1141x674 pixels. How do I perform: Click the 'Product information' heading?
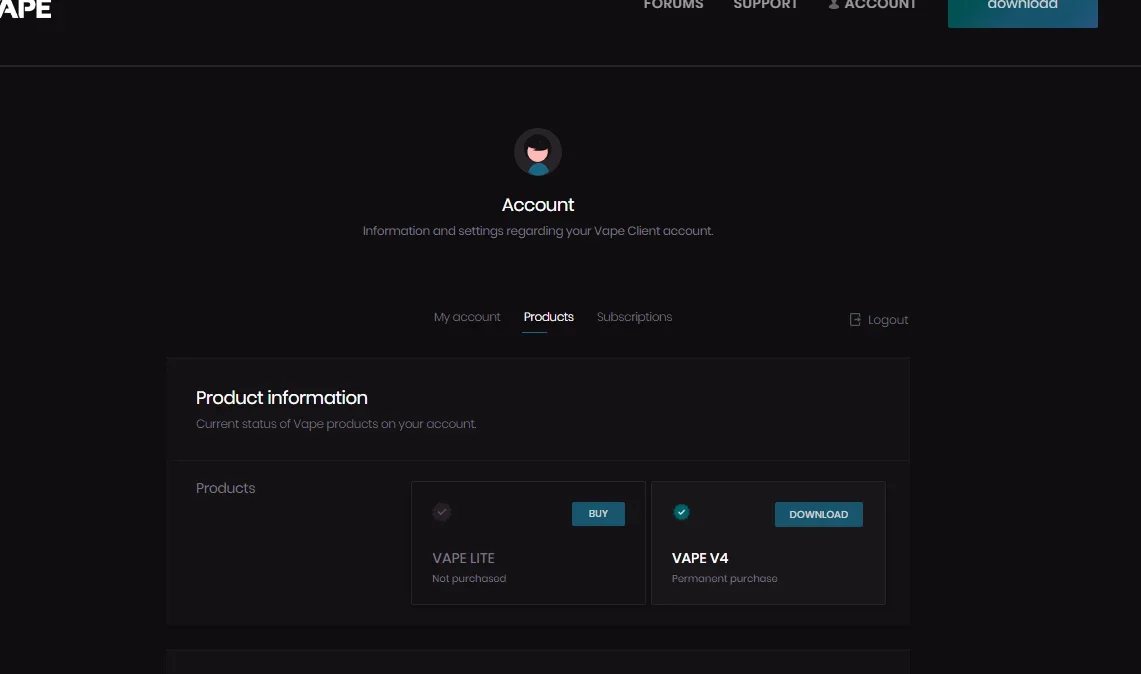[x=282, y=398]
